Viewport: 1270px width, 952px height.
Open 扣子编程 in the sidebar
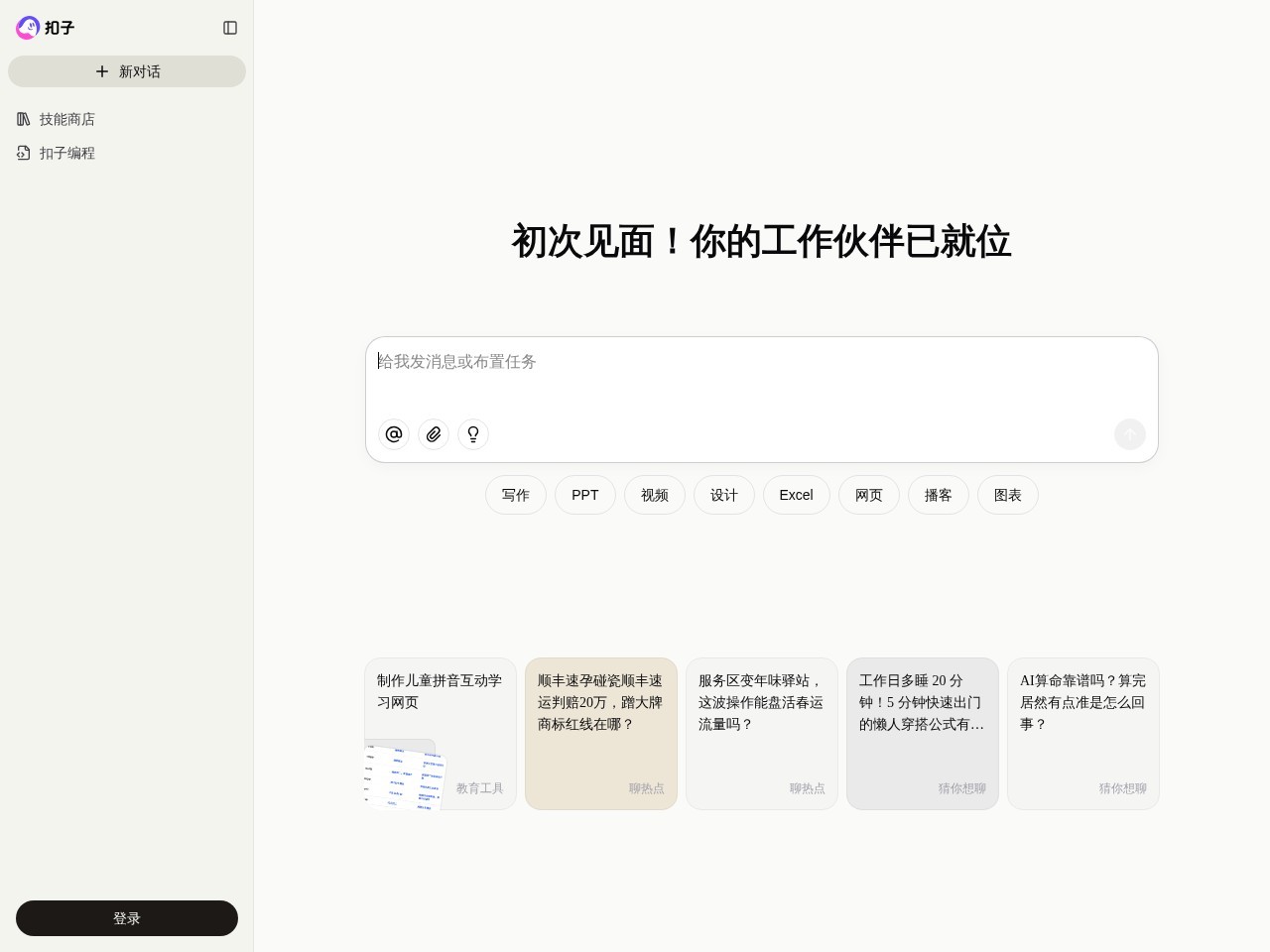click(66, 153)
